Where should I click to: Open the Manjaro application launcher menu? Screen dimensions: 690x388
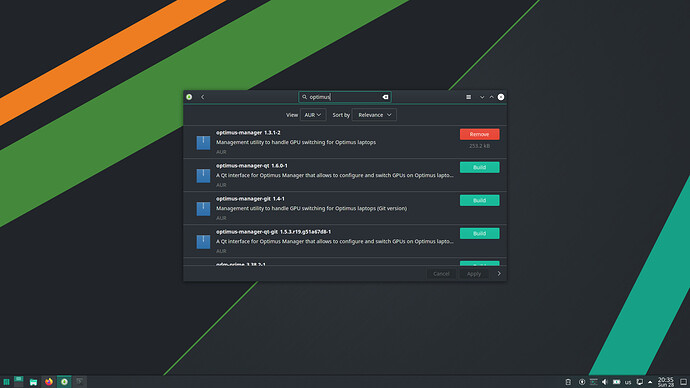coord(6,382)
